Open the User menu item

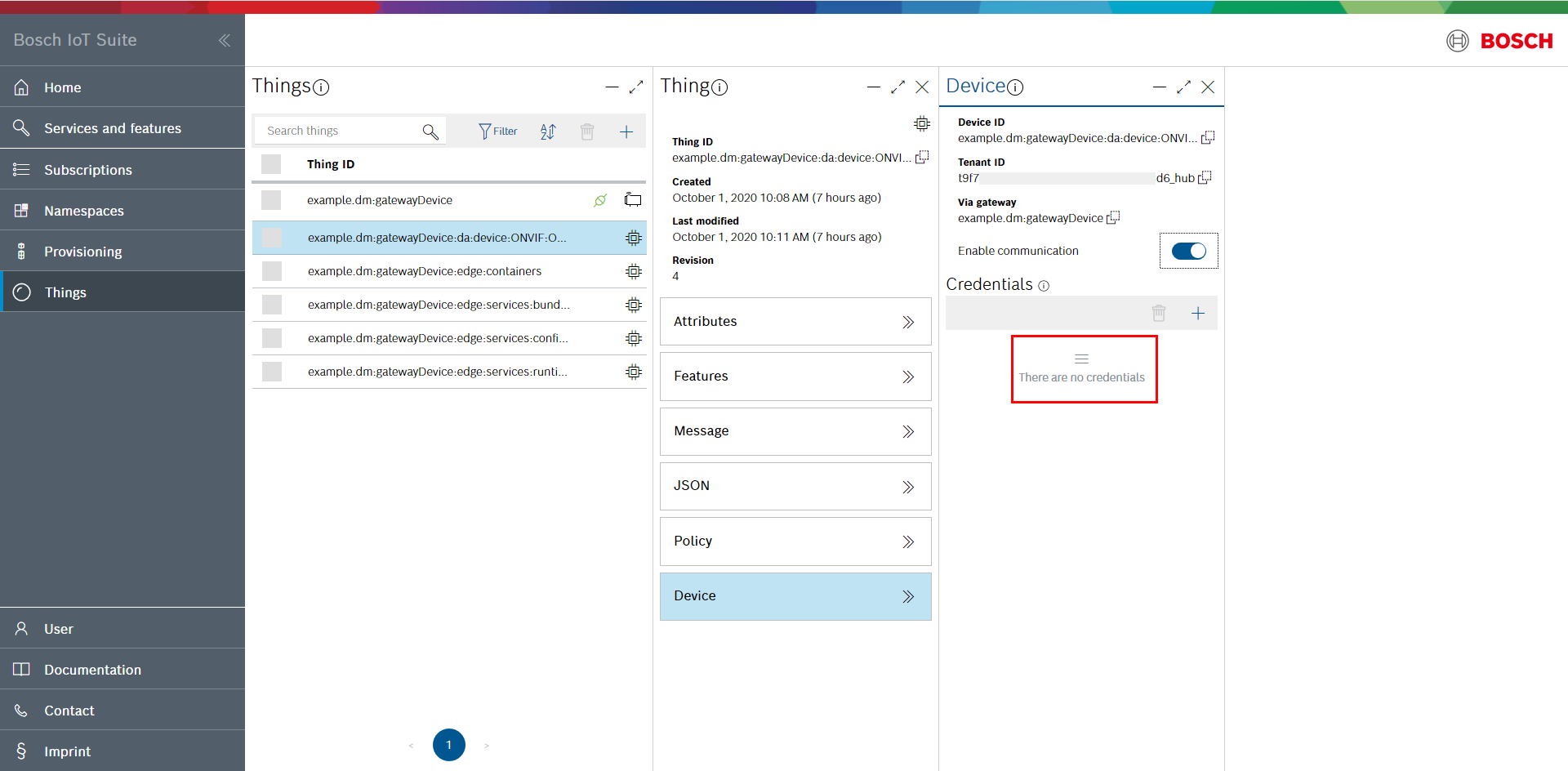122,629
